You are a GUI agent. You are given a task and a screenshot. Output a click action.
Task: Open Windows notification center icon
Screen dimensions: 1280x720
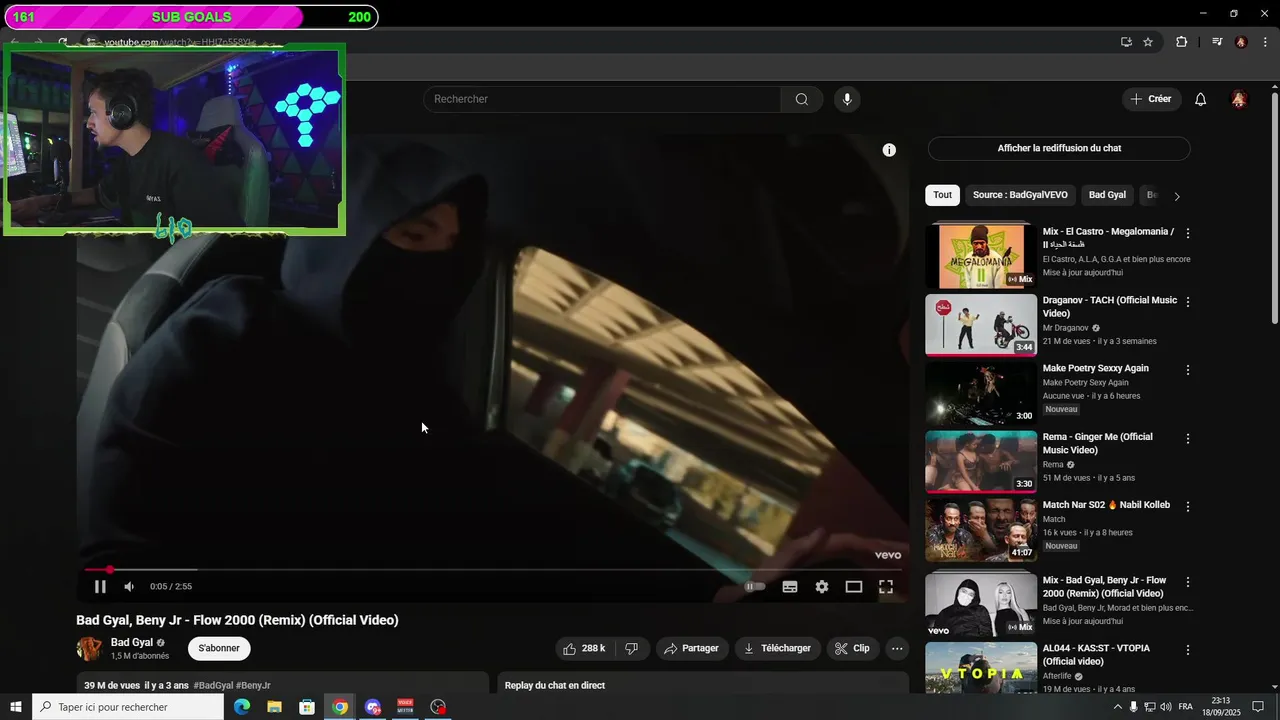1258,707
